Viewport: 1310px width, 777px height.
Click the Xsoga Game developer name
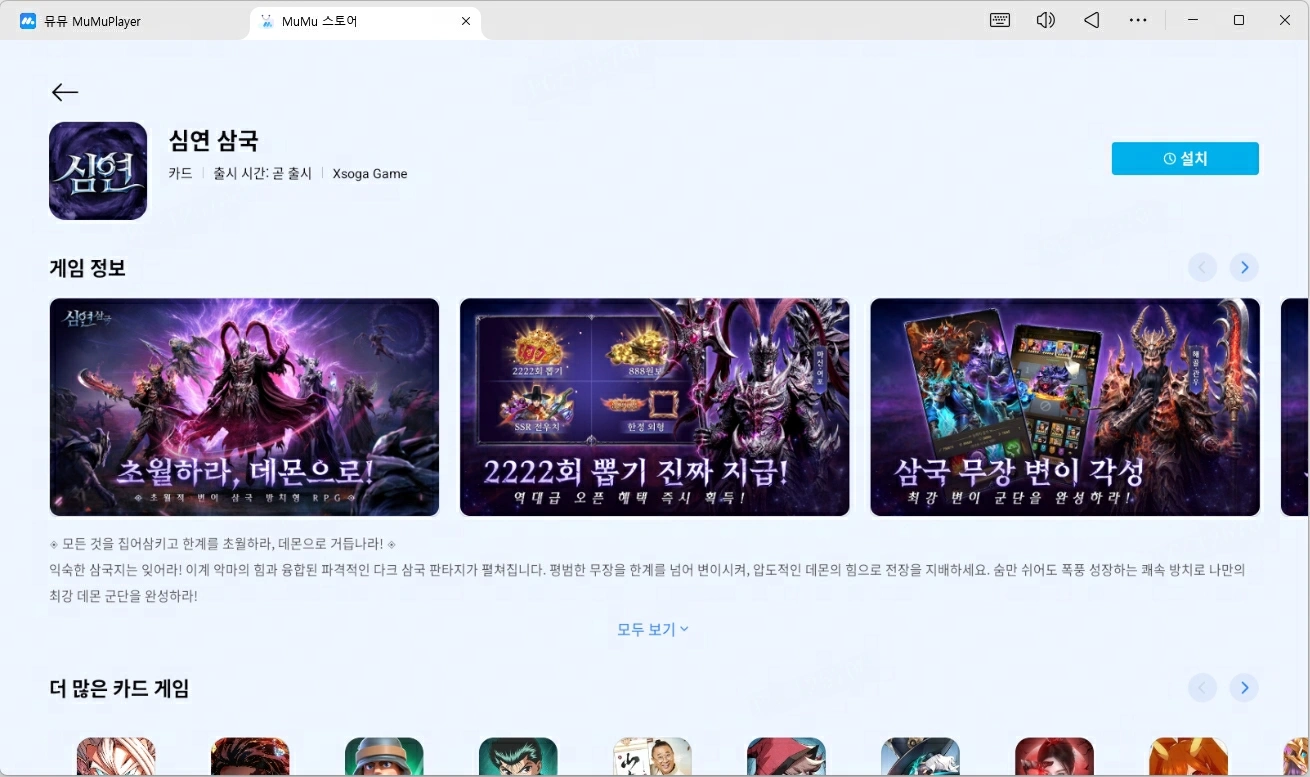370,173
